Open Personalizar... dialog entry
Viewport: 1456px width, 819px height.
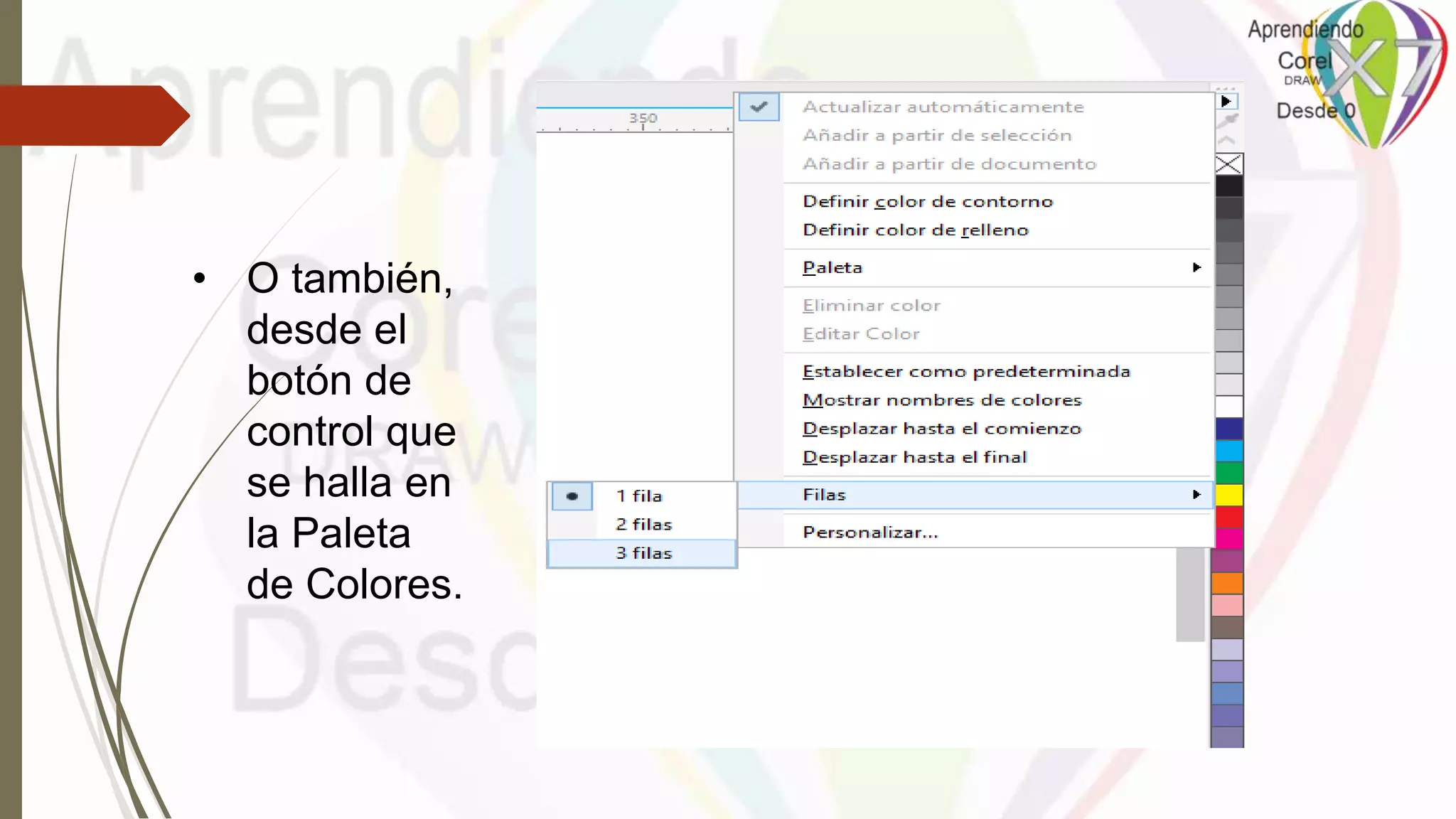pos(870,532)
